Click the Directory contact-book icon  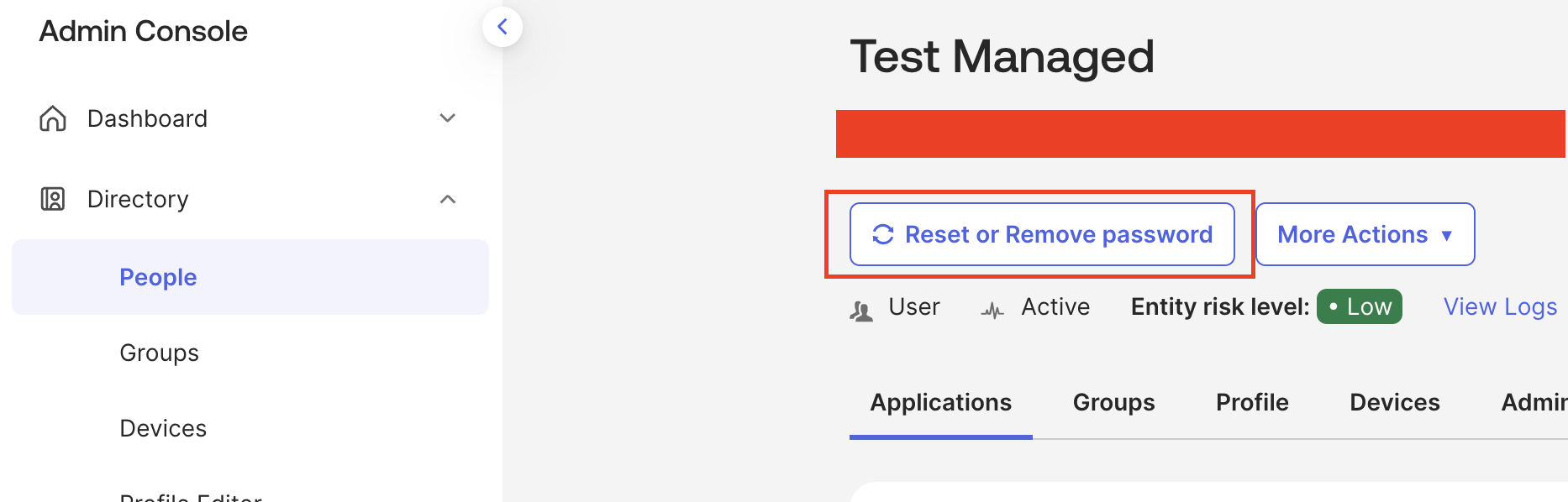(x=53, y=199)
